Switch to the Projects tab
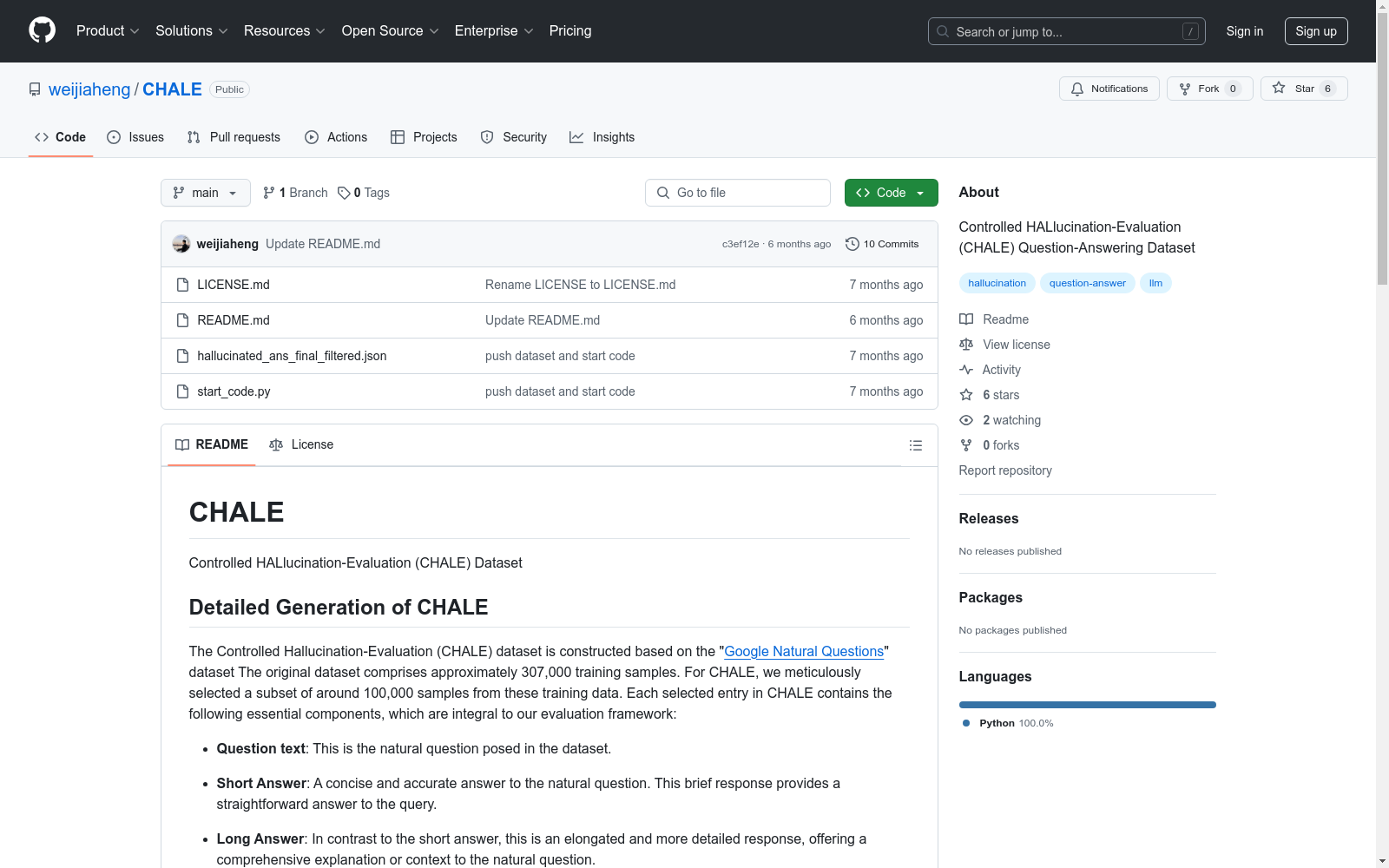The image size is (1389, 868). coord(424,137)
